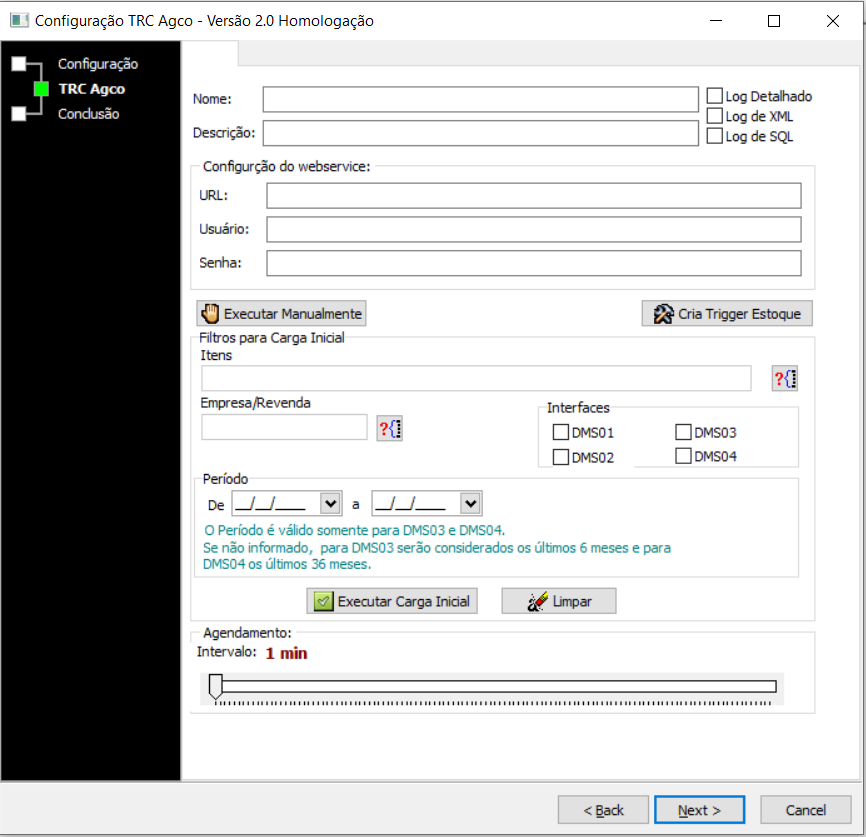The height and width of the screenshot is (837, 866).
Task: Click the '1 min' interval value
Action: coord(286,653)
